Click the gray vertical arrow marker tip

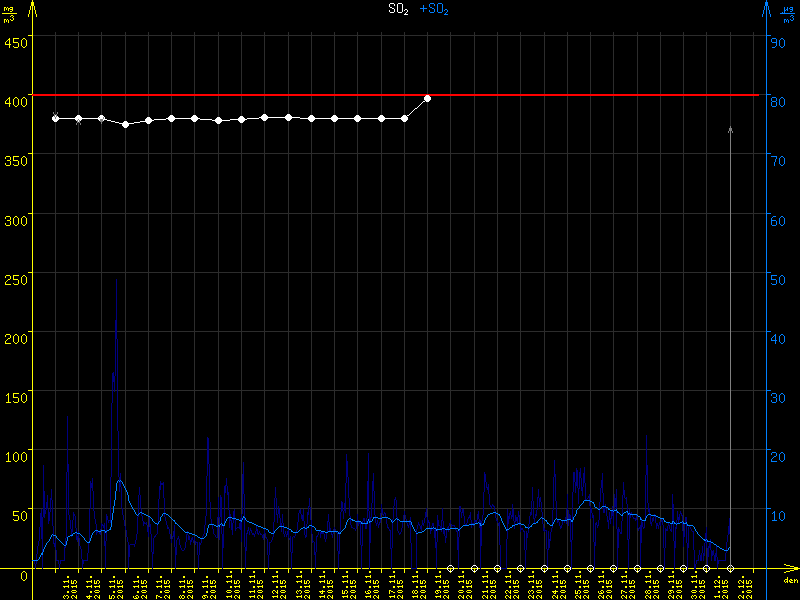point(731,129)
